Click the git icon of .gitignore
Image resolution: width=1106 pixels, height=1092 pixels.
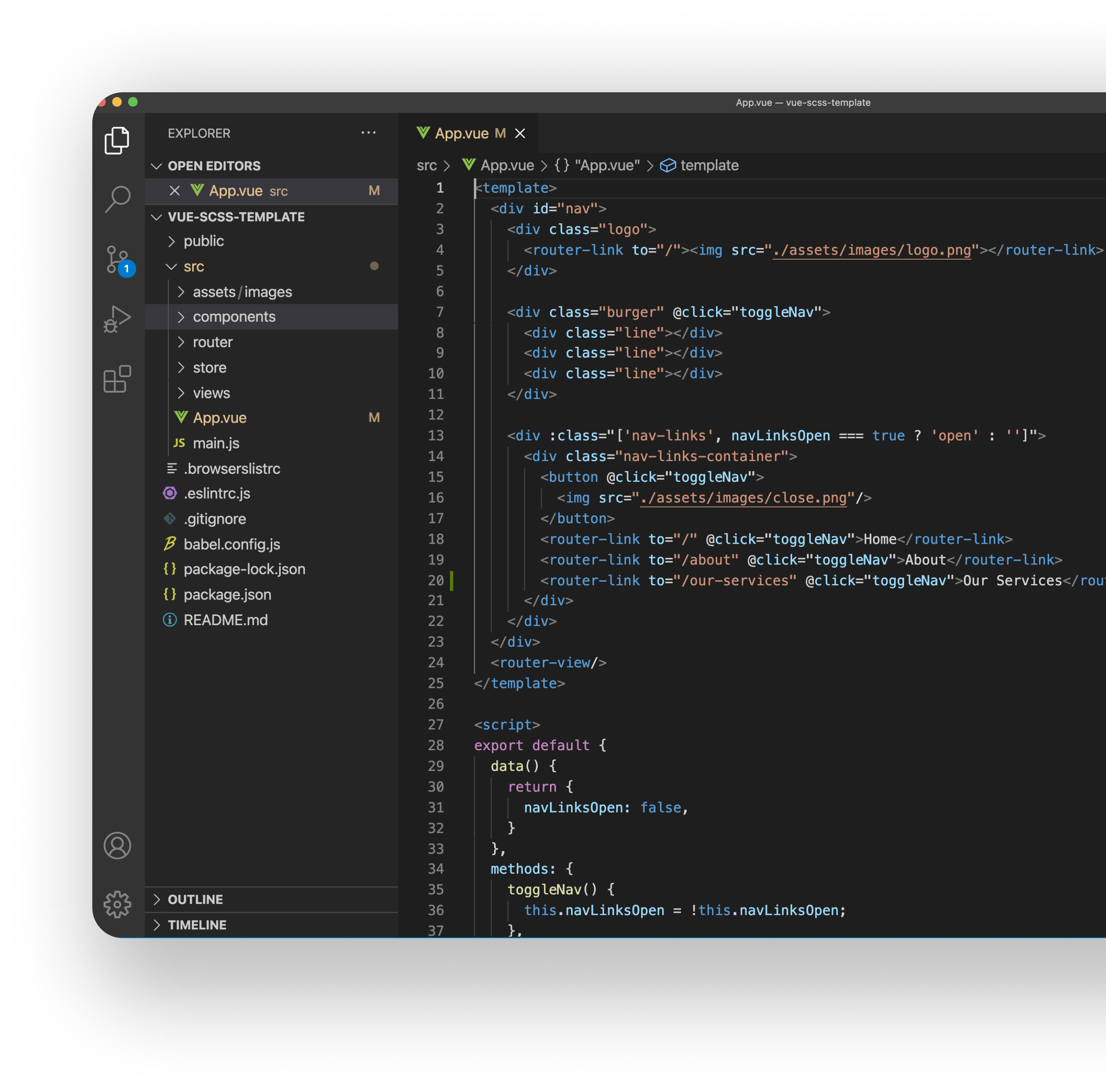click(x=170, y=518)
